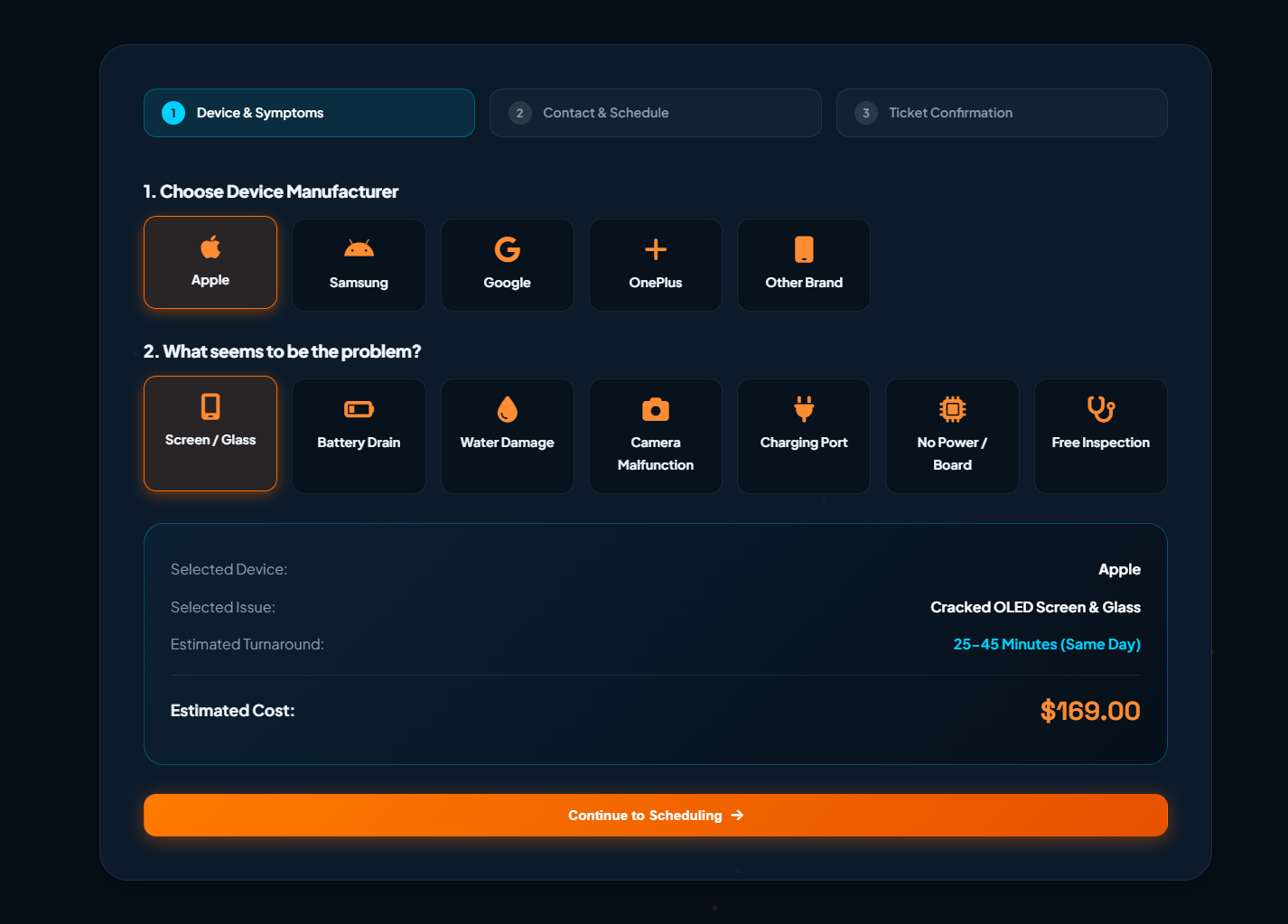Choose the Samsung android icon
This screenshot has height=924, width=1288.
pyautogui.click(x=359, y=248)
